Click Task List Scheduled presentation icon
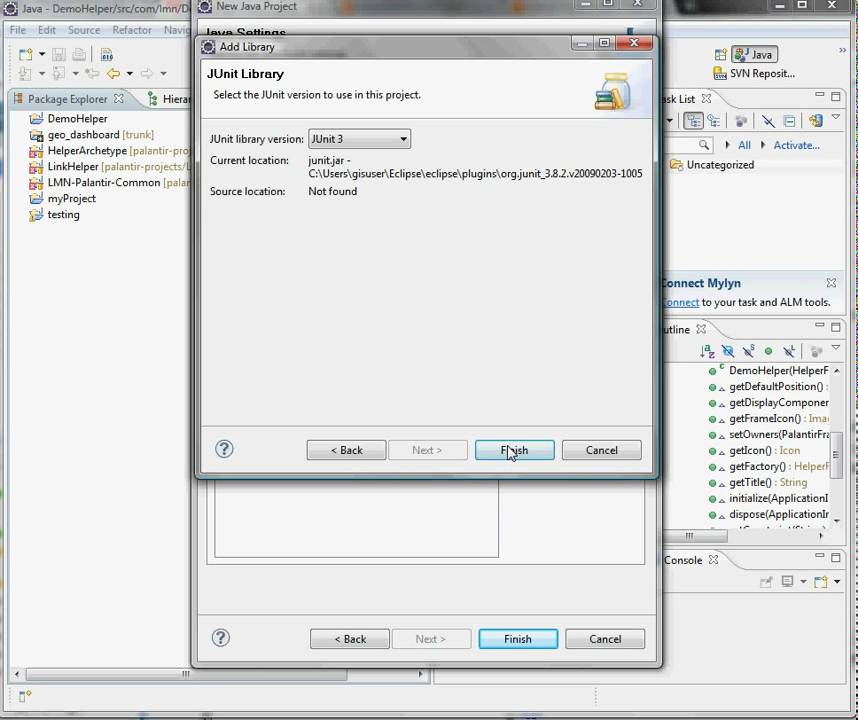This screenshot has width=858, height=720. coord(714,120)
